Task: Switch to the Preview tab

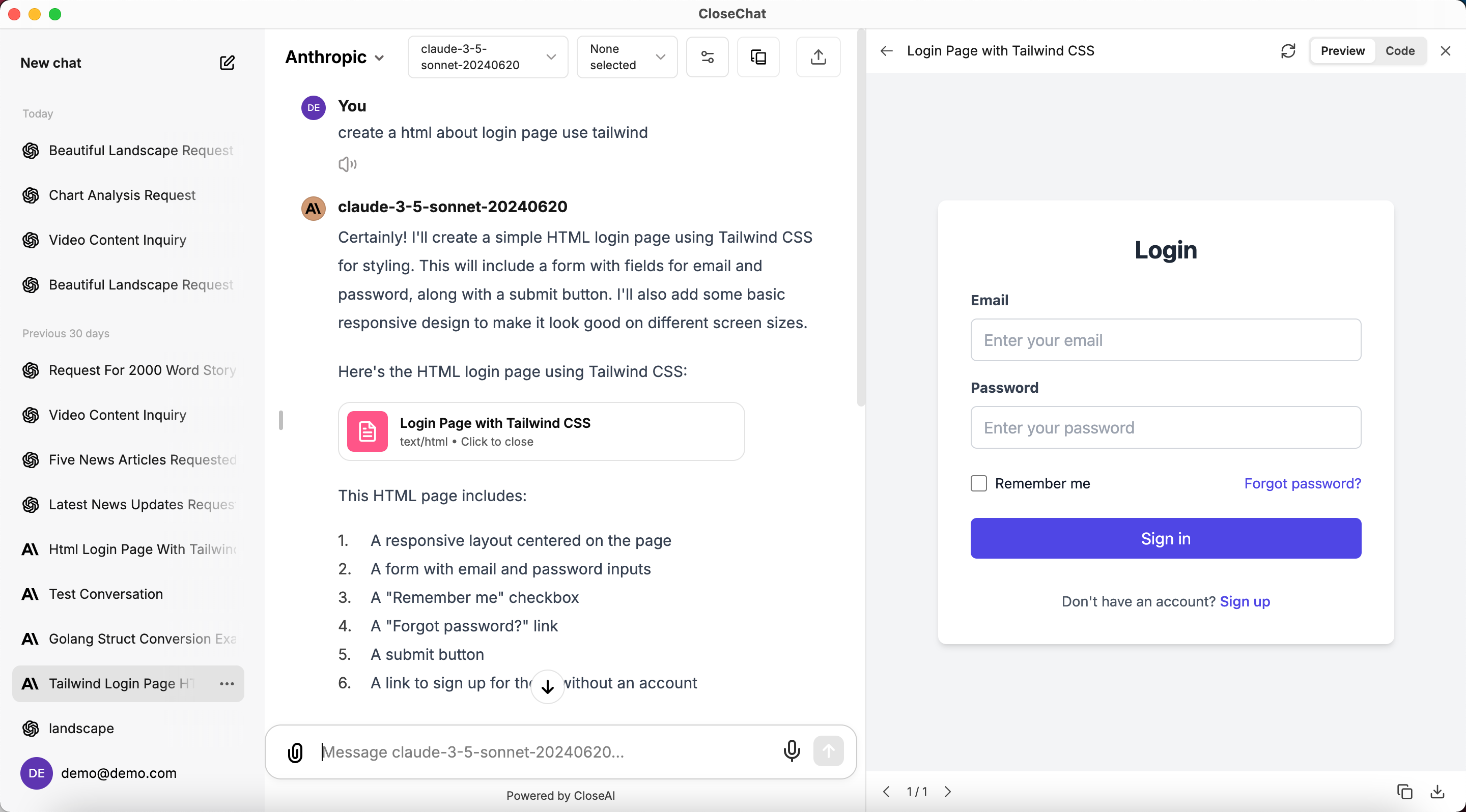Action: pos(1342,51)
